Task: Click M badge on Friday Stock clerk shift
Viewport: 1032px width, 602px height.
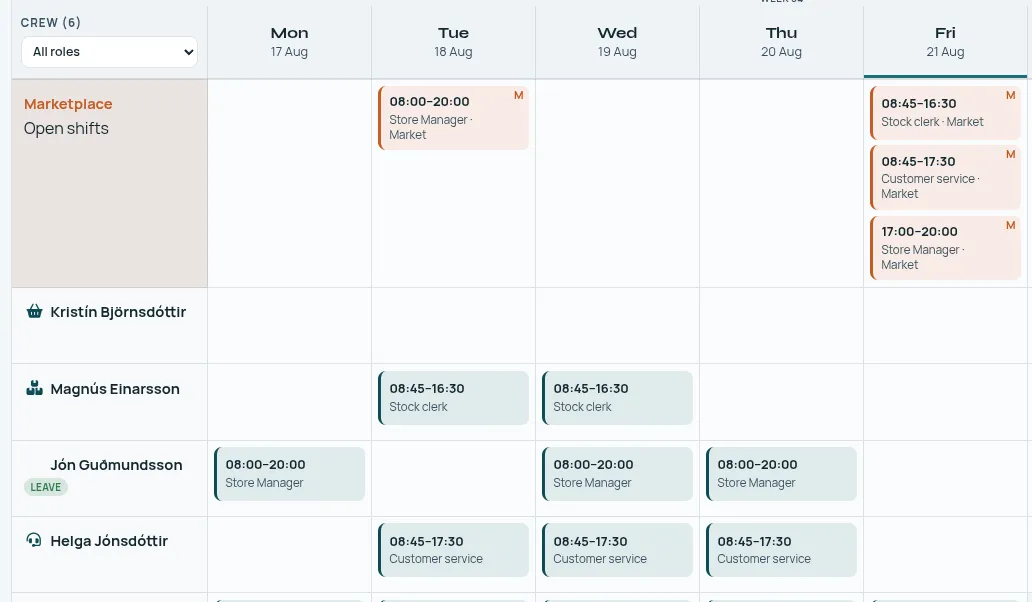Action: click(1010, 95)
